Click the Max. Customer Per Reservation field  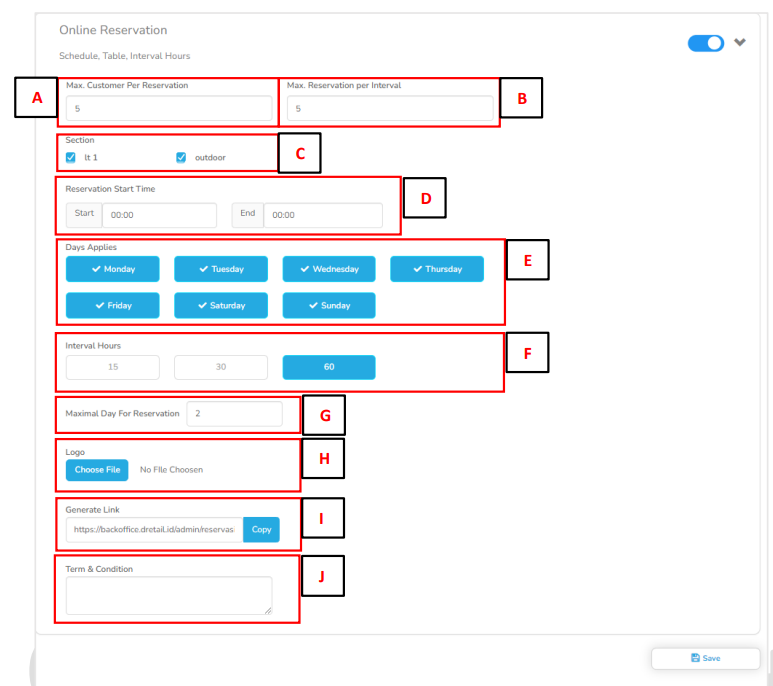167,108
